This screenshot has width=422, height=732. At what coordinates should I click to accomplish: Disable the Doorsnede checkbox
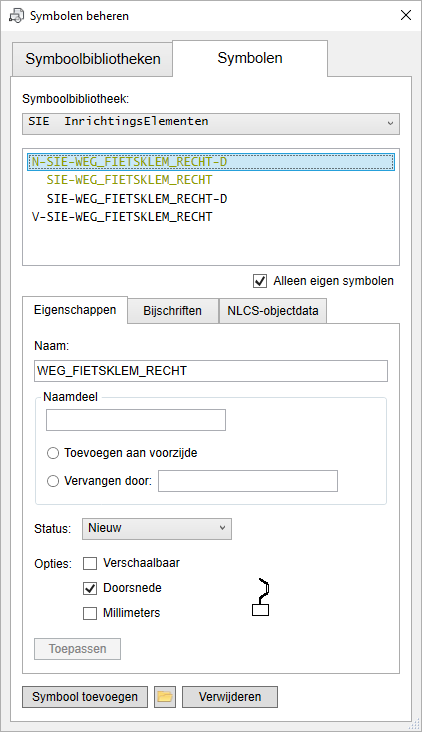point(90,588)
